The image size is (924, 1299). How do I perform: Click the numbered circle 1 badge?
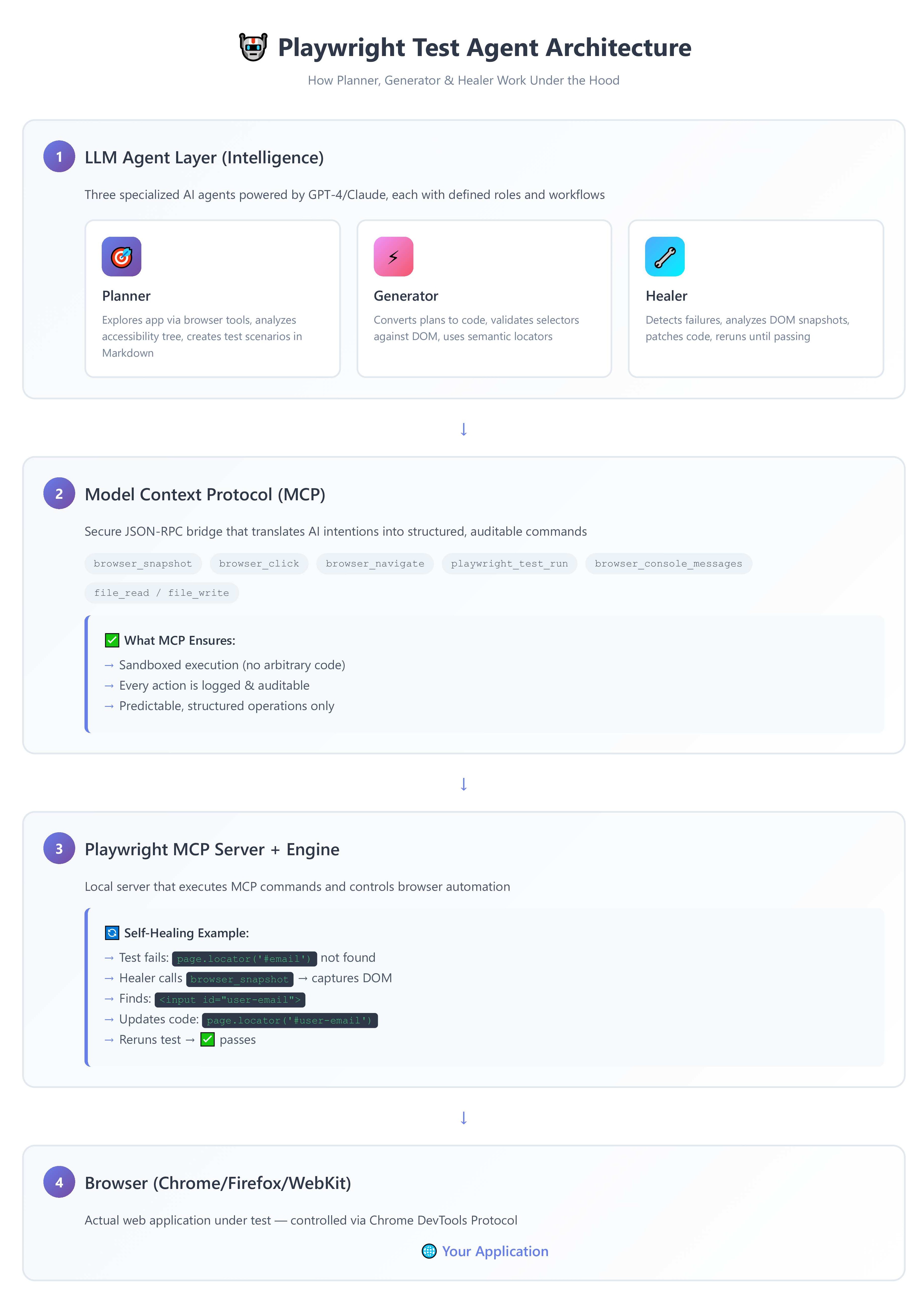coord(59,157)
